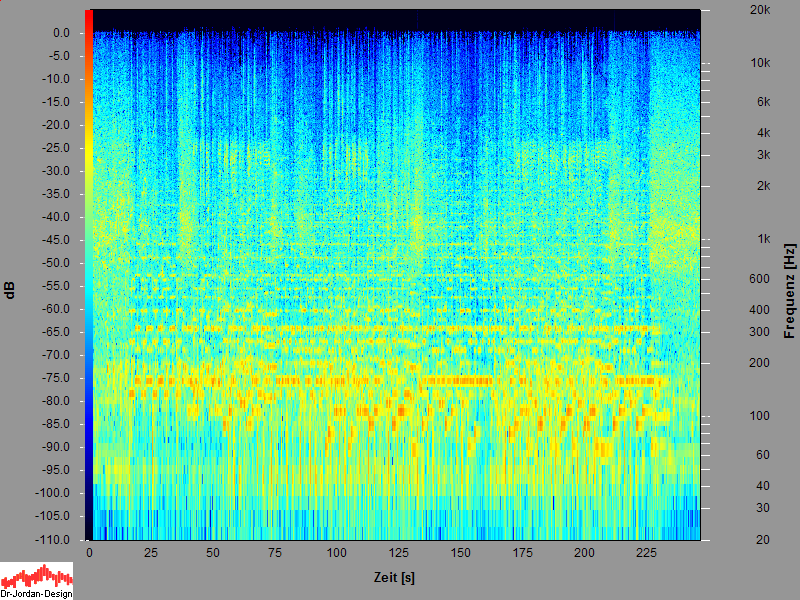This screenshot has height=600, width=800.
Task: Click the 1k frequency tick label
Action: tap(763, 239)
